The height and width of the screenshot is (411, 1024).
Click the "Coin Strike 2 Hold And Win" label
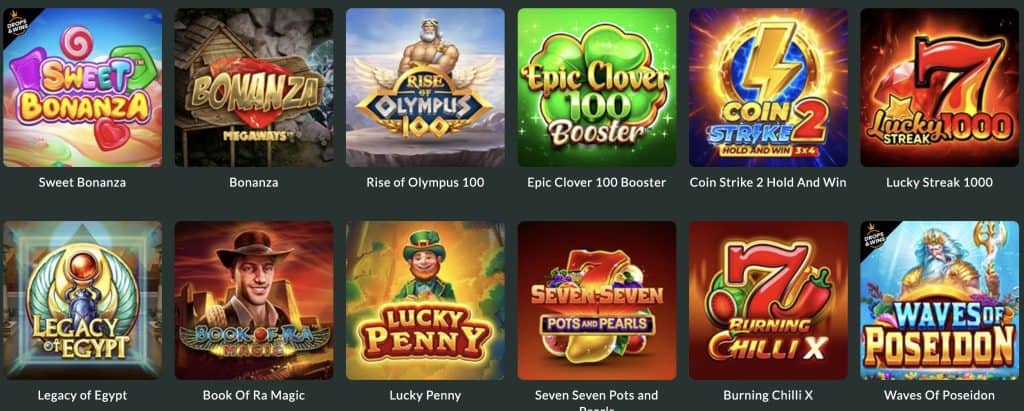(768, 182)
